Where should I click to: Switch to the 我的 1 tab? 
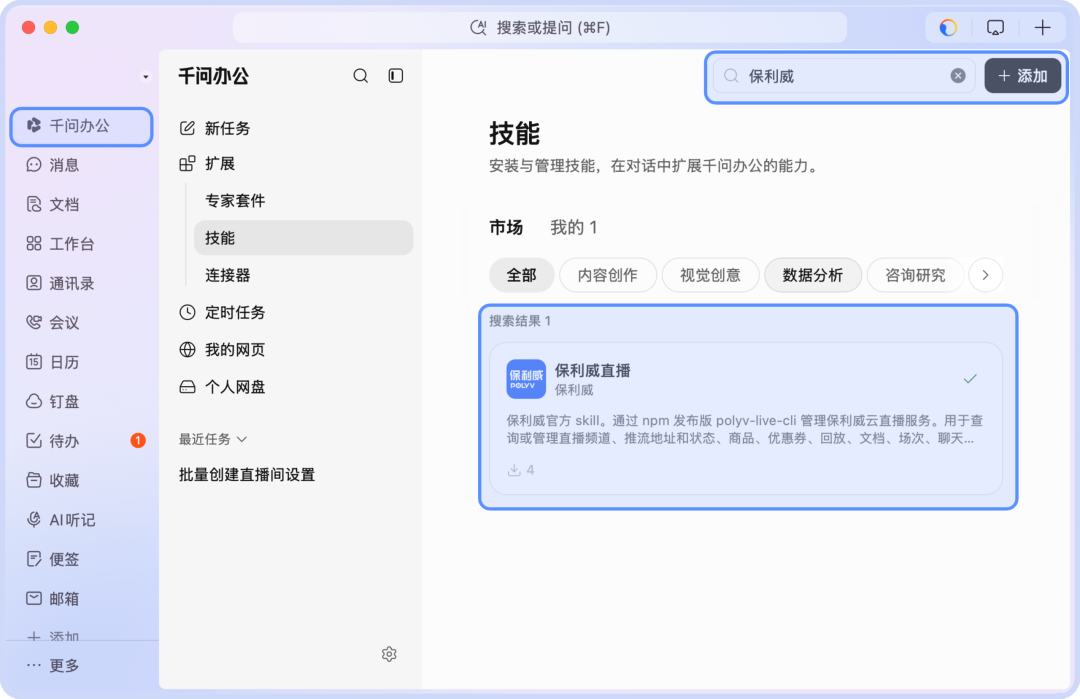(574, 228)
